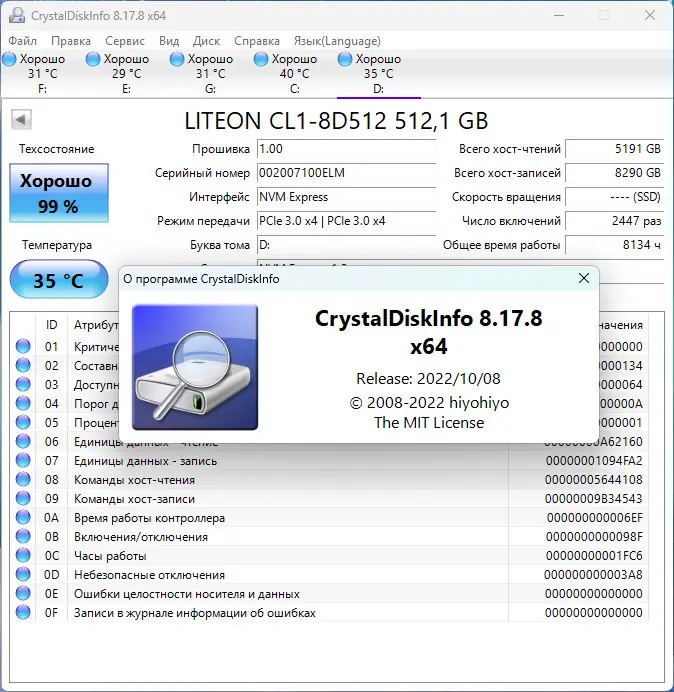Select the Небезопасные отключения row

tap(329, 575)
